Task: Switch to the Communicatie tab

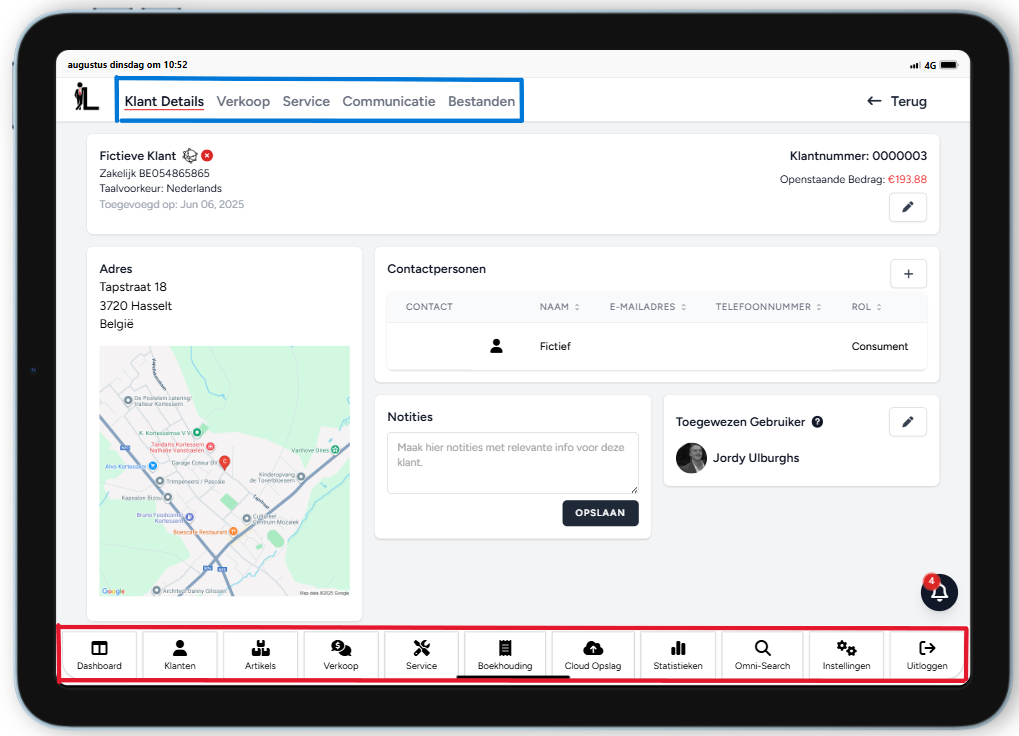Action: coord(388,101)
